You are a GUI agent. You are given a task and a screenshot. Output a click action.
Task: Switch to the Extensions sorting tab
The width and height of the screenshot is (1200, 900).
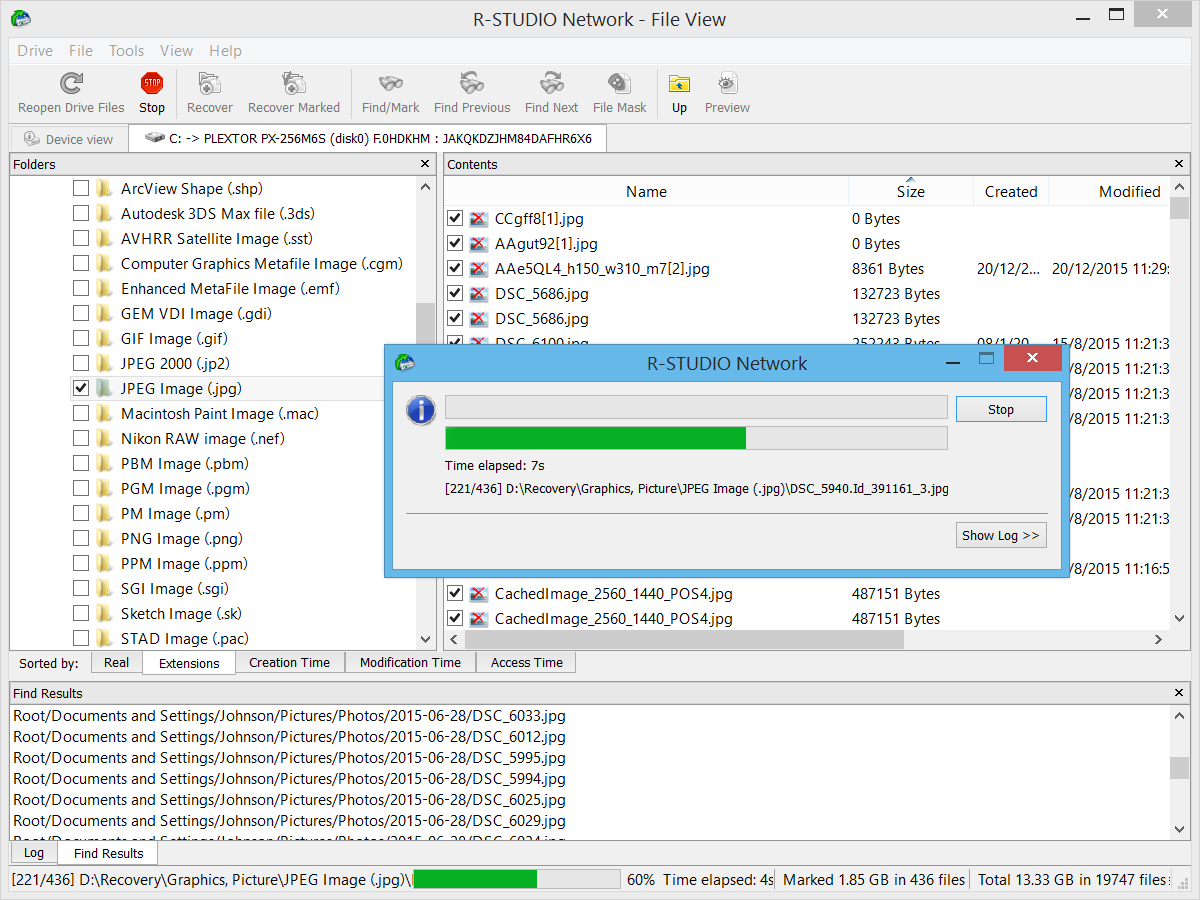[188, 662]
